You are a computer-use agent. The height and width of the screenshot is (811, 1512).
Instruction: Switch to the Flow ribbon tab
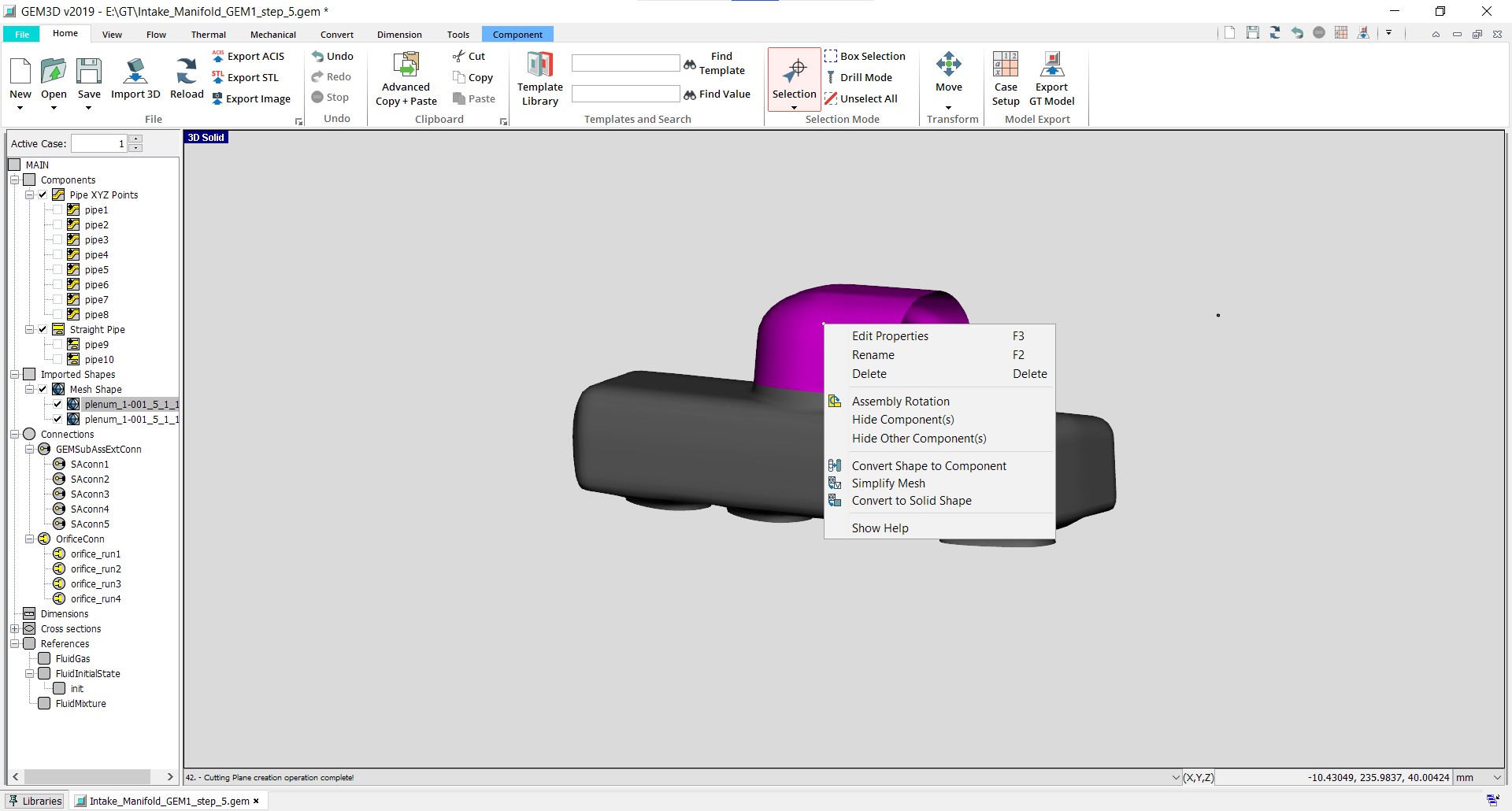pos(156,35)
